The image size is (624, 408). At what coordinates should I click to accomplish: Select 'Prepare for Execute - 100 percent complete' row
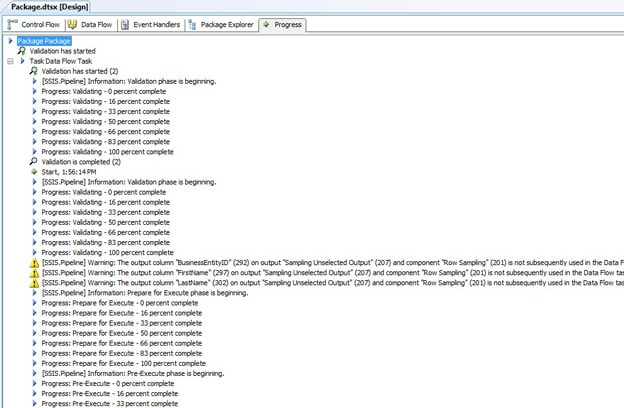(124, 363)
